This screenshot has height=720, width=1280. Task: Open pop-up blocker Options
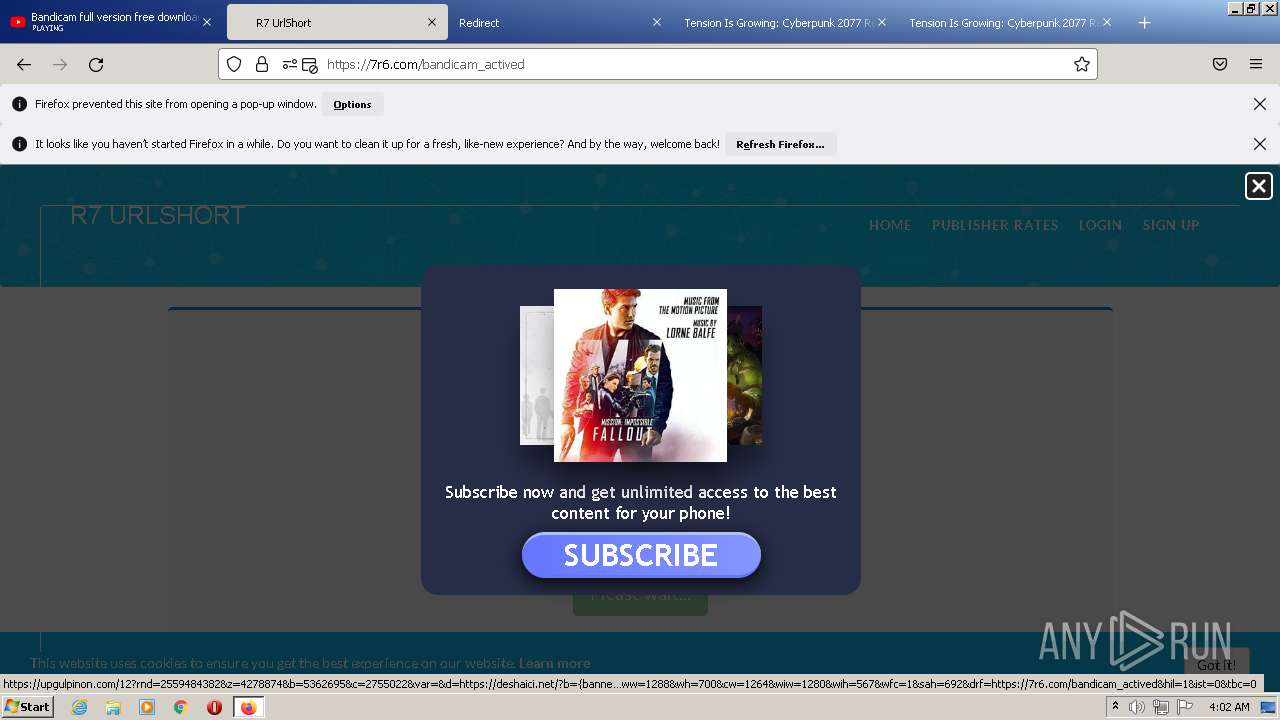[352, 104]
